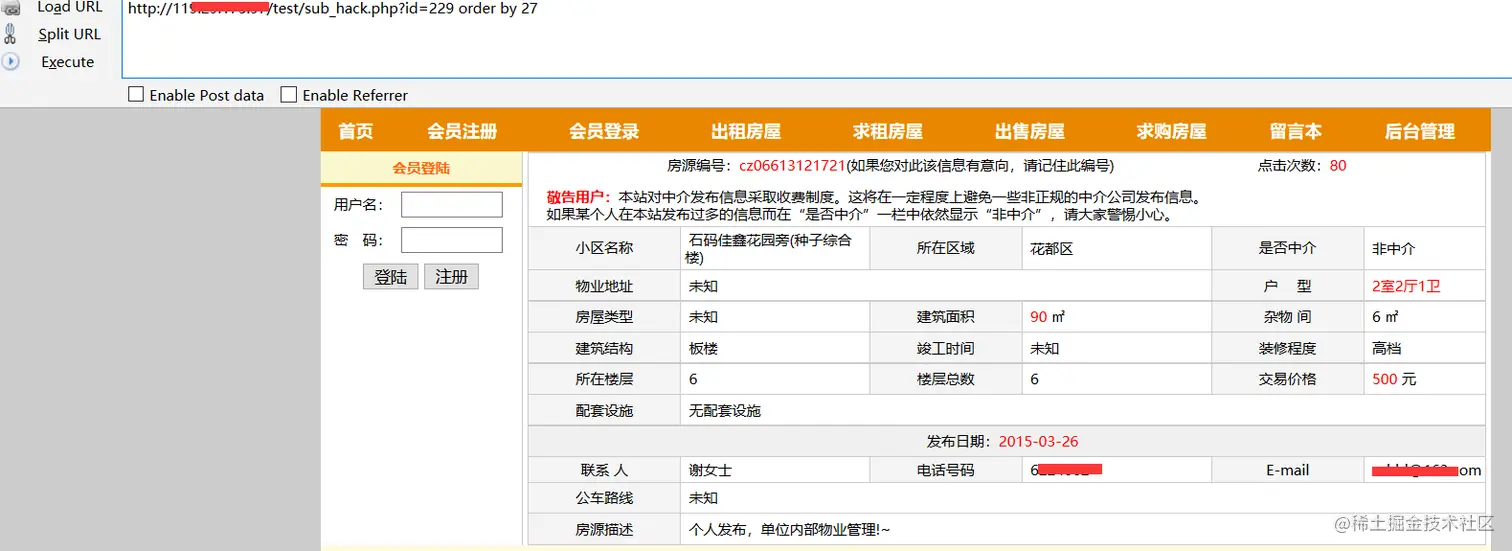
Task: Click the 500 元 price value
Action: click(x=1394, y=379)
